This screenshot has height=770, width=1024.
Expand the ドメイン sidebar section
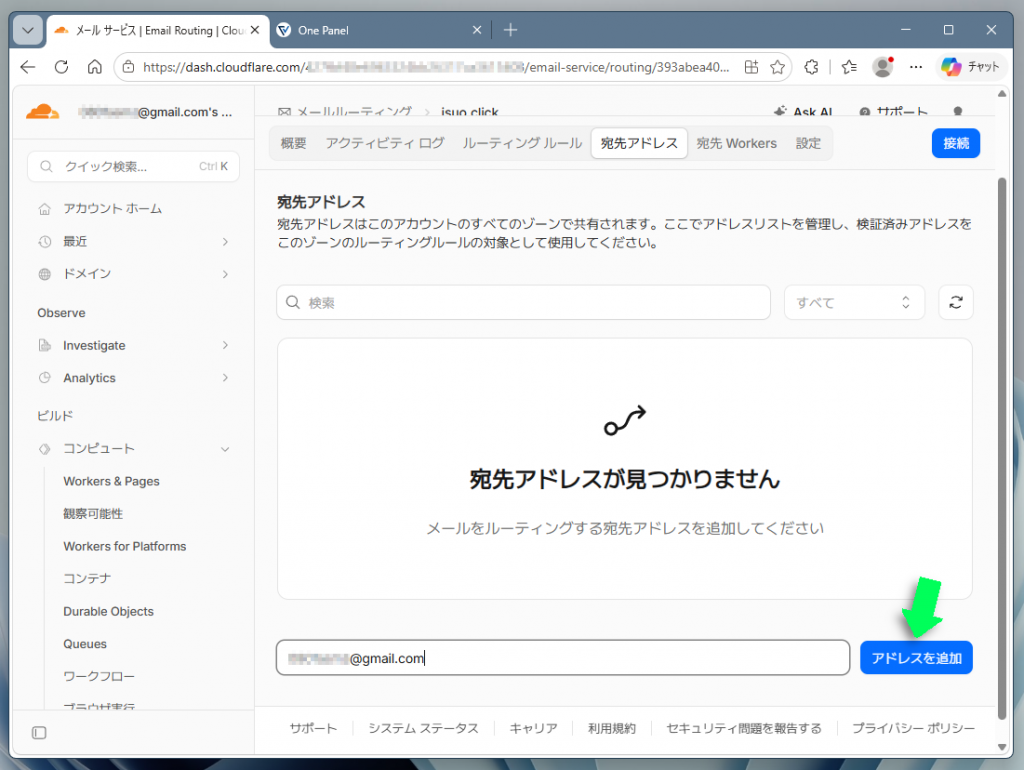click(x=133, y=274)
